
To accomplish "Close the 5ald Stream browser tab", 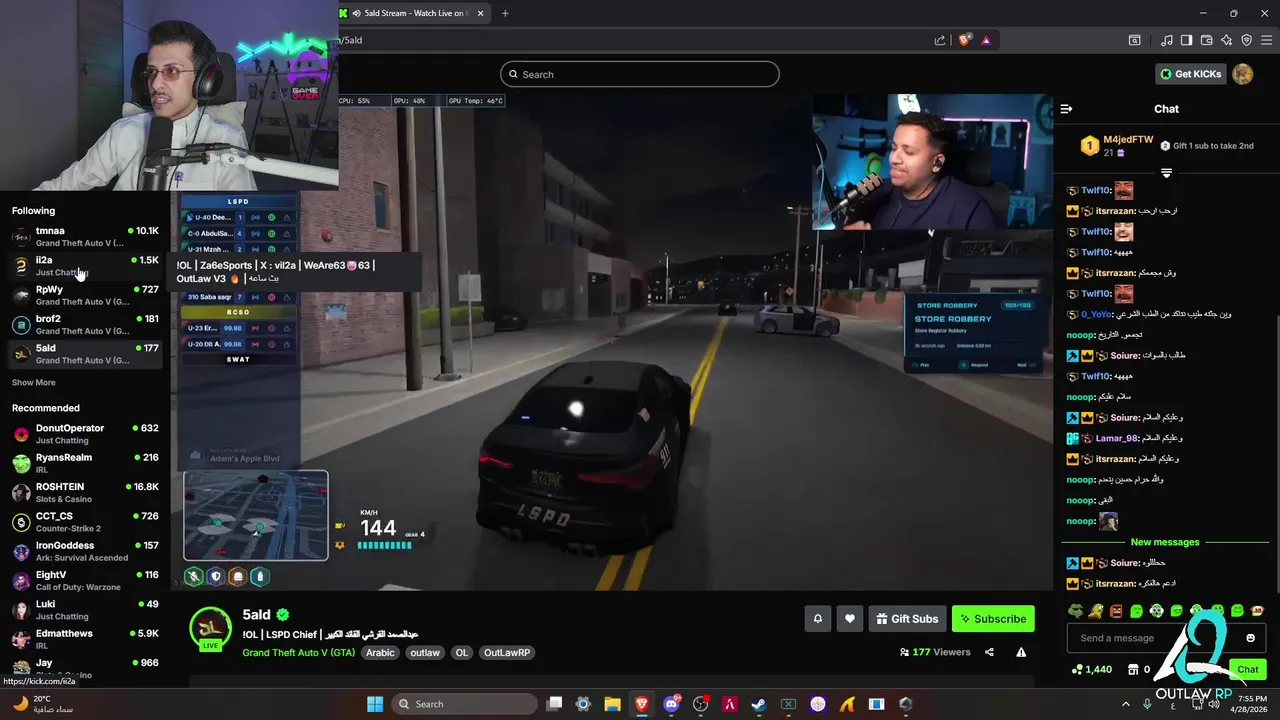I will point(480,13).
